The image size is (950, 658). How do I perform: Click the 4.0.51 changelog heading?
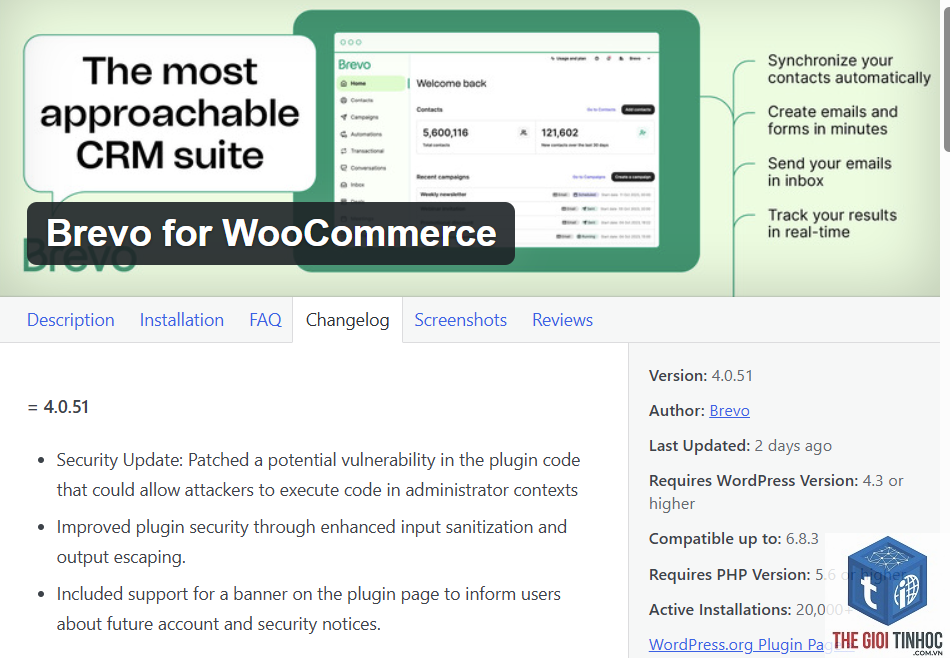[x=58, y=407]
